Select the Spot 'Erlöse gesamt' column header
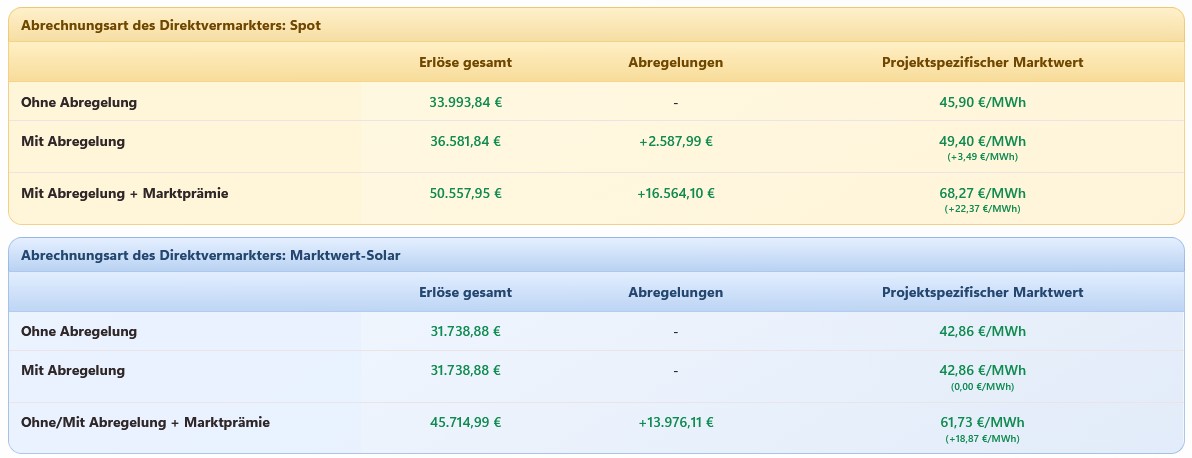This screenshot has width=1192, height=458. pyautogui.click(x=465, y=62)
